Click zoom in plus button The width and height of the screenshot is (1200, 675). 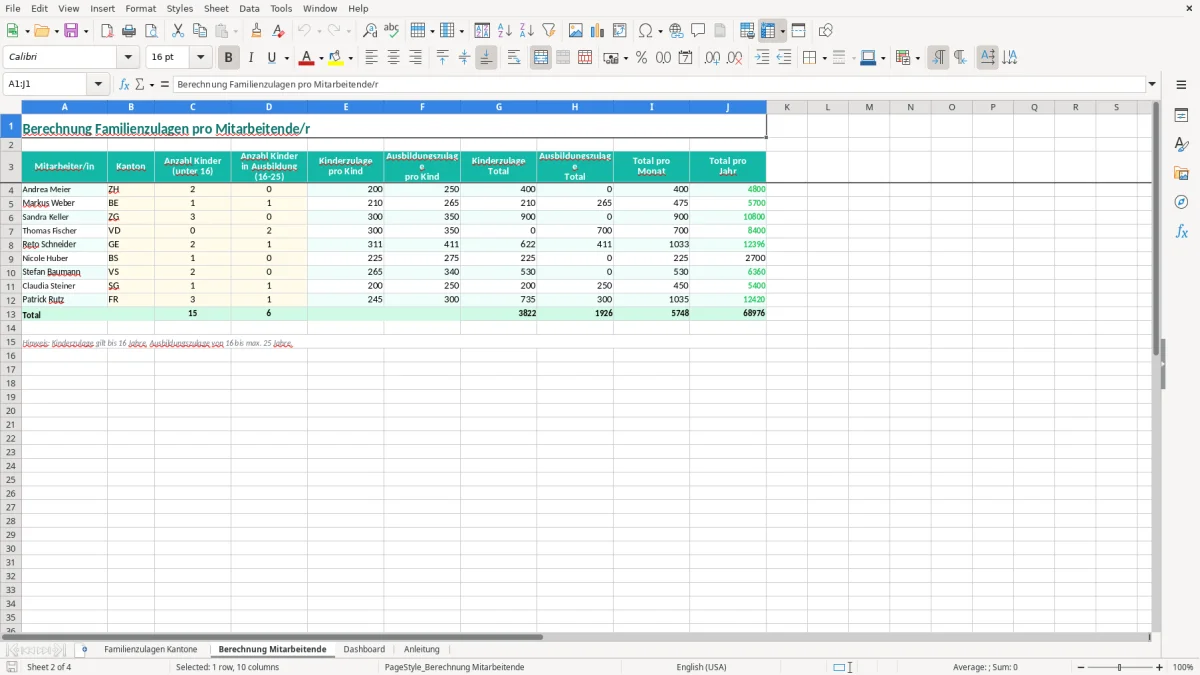(1160, 667)
